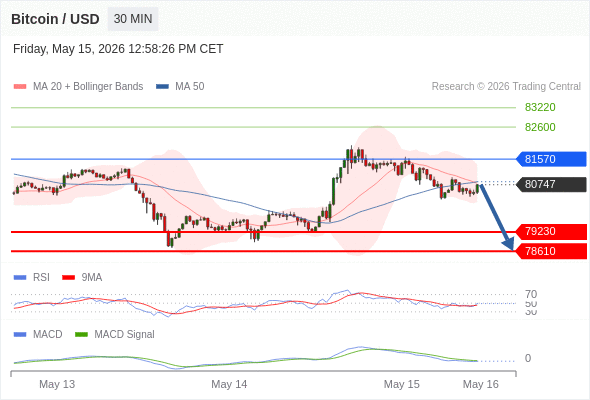Click the MA 20 Bollinger Bands pink swatch
The width and height of the screenshot is (590, 400).
tap(20, 87)
